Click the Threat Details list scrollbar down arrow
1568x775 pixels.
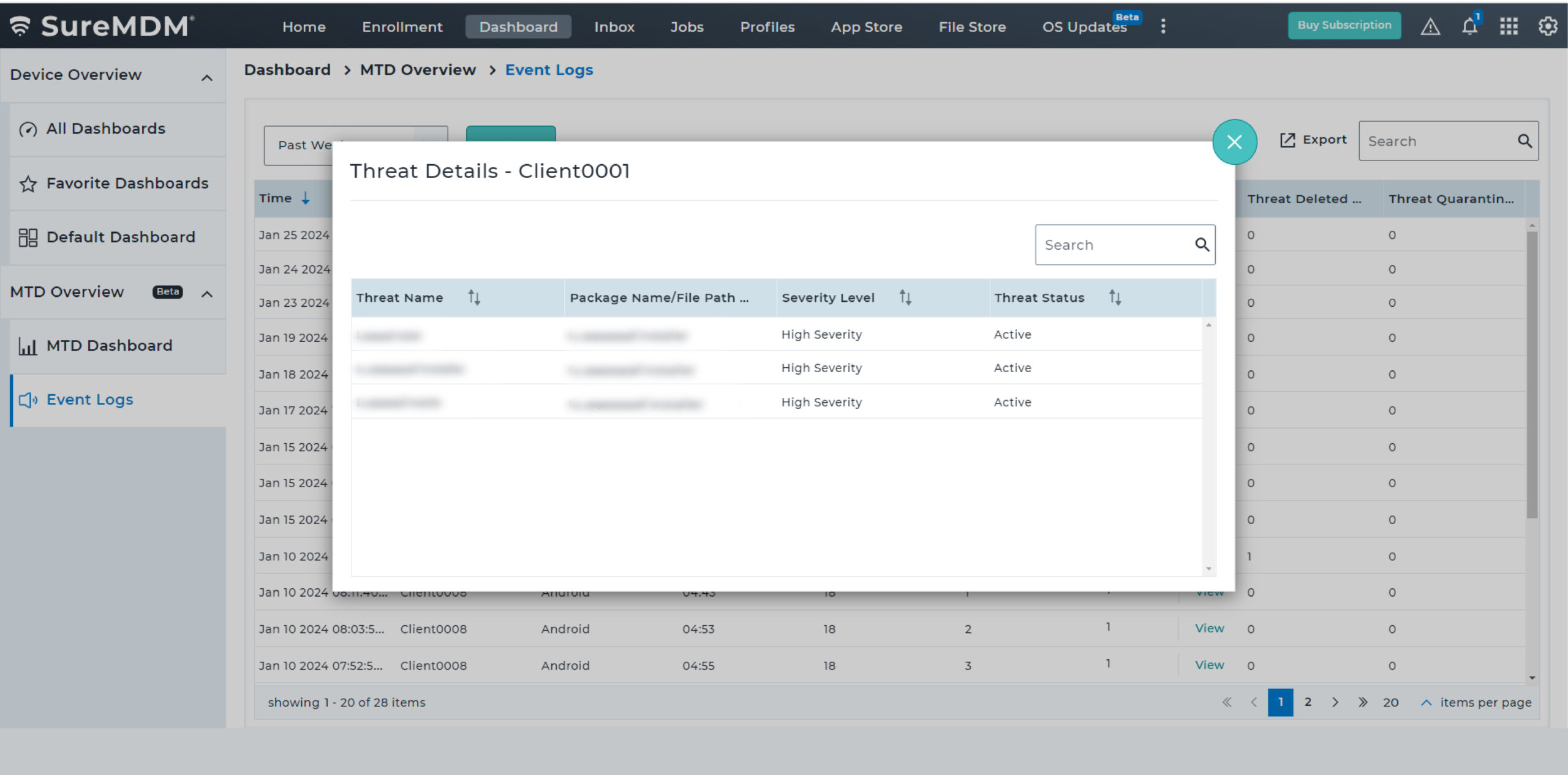1208,569
